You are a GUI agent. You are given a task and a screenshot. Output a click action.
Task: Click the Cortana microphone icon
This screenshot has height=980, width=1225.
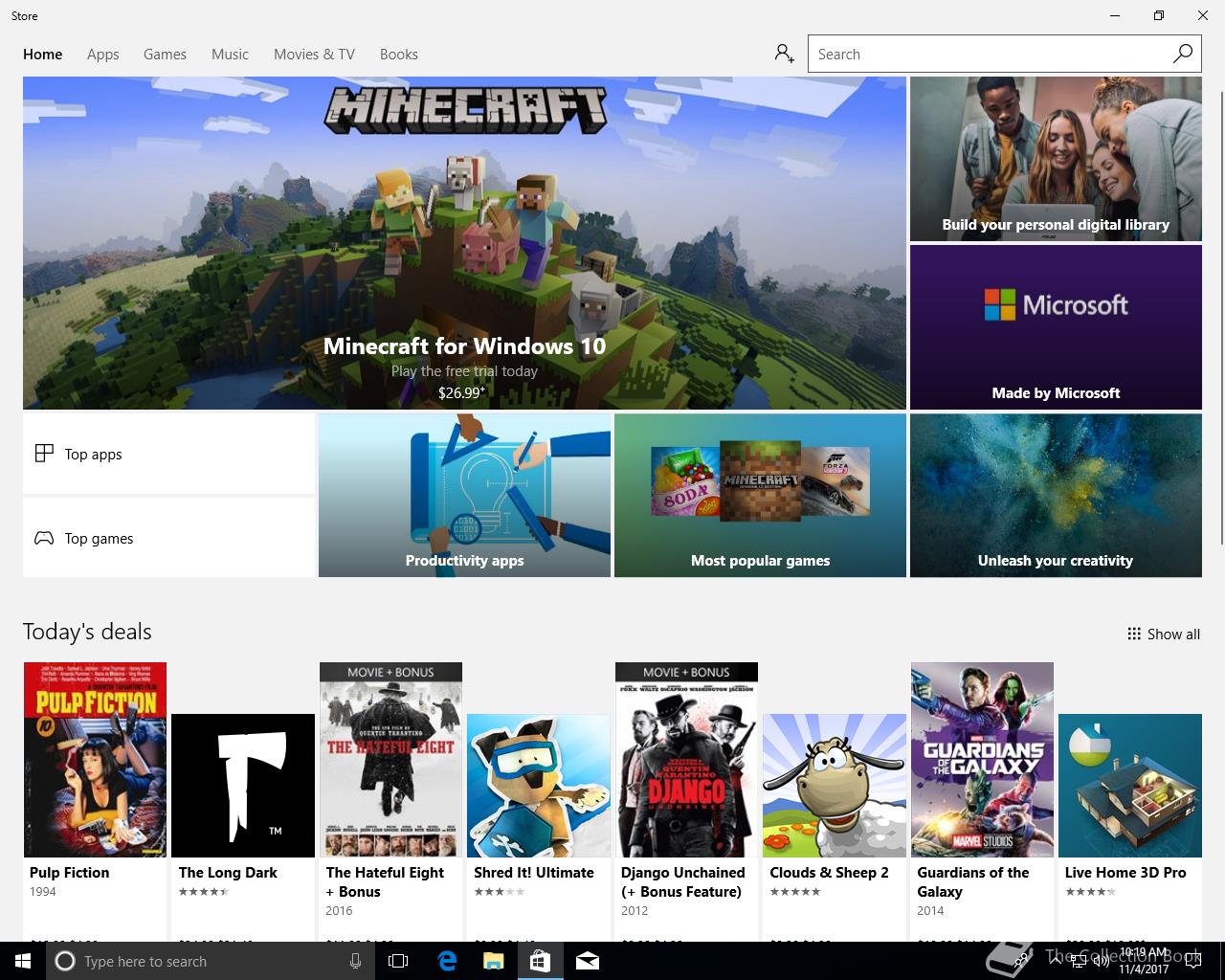[355, 961]
